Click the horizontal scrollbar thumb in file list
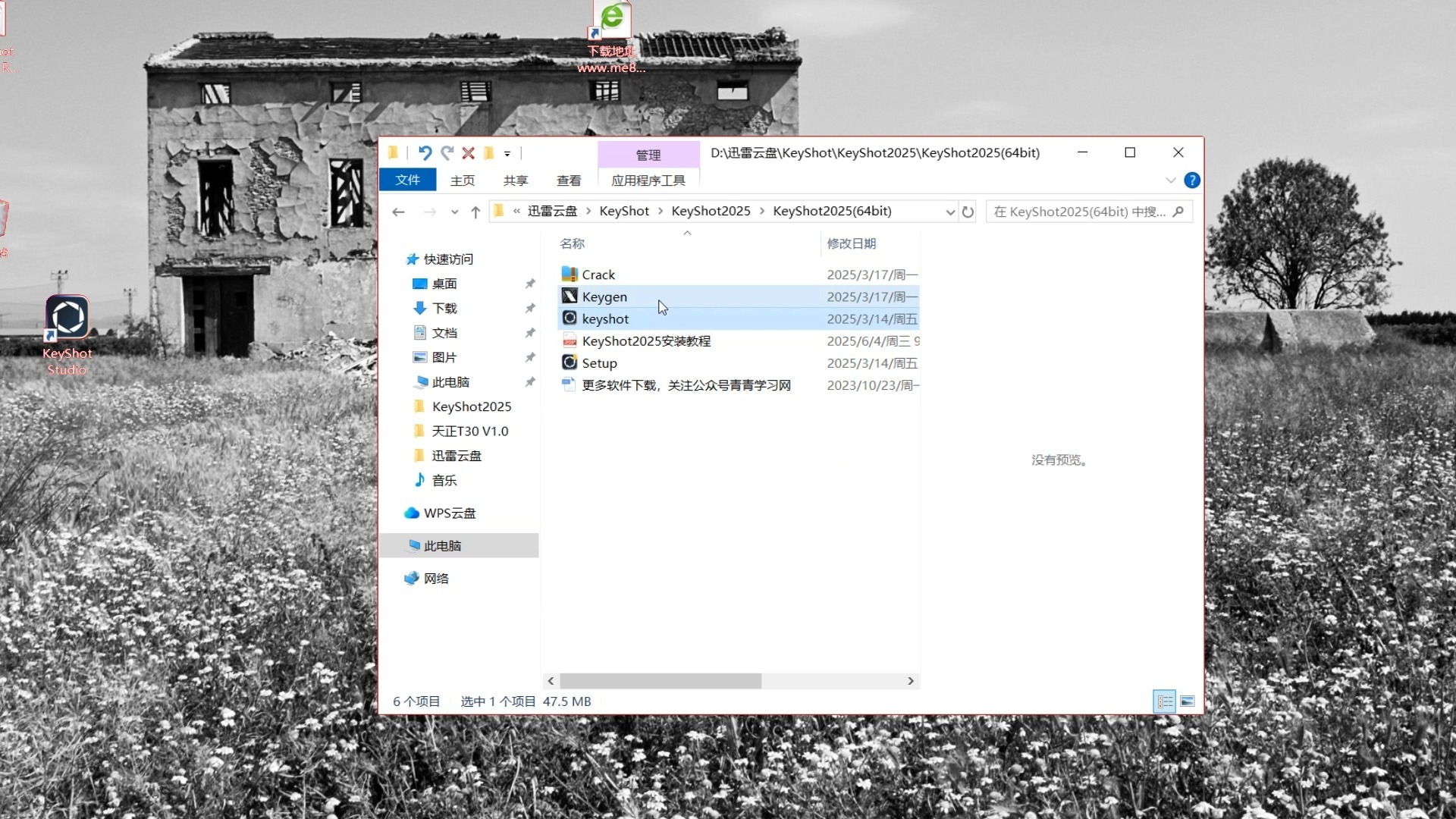The image size is (1456, 819). click(661, 681)
